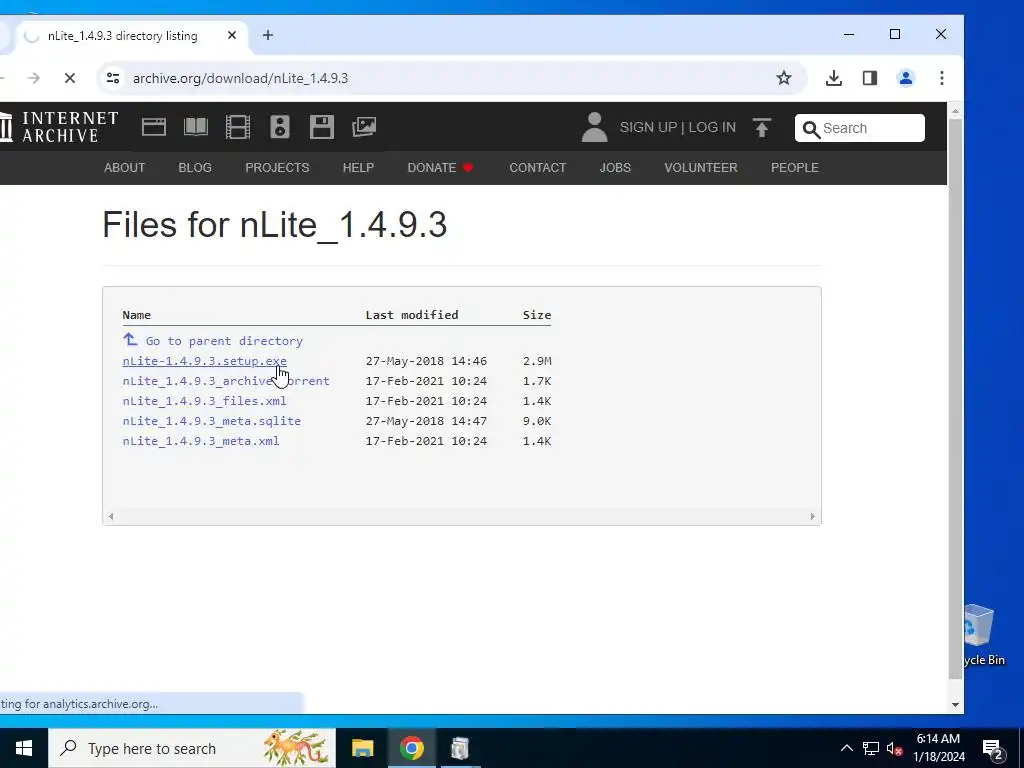The width and height of the screenshot is (1024, 768).
Task: Open File Explorer from taskbar
Action: click(x=362, y=748)
